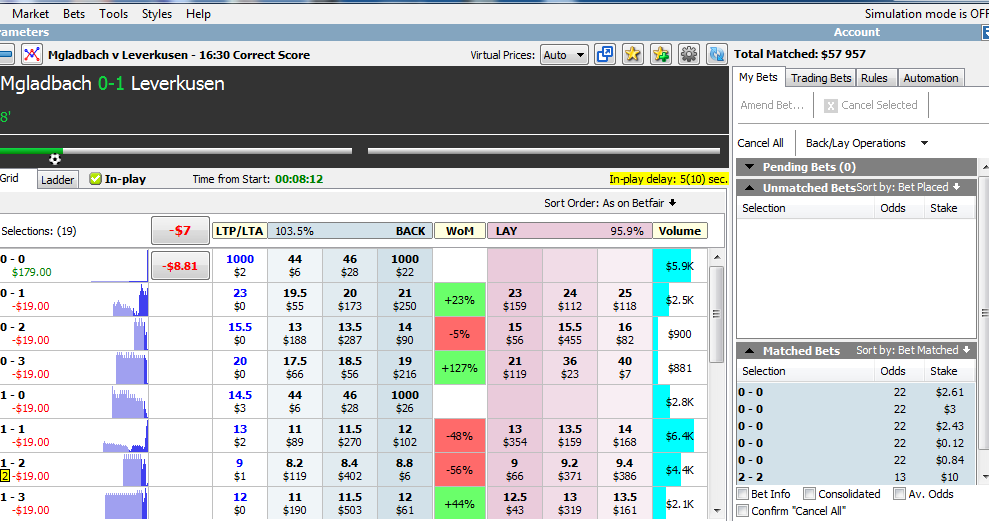Click the green In-play status indicator

95,179
